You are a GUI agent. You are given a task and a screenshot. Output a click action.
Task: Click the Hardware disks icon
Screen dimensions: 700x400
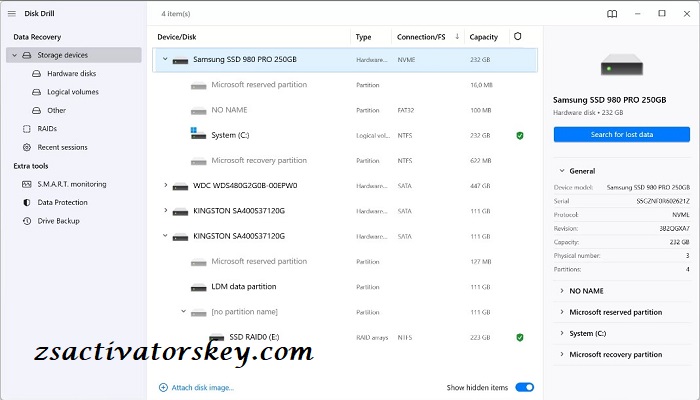(36, 74)
